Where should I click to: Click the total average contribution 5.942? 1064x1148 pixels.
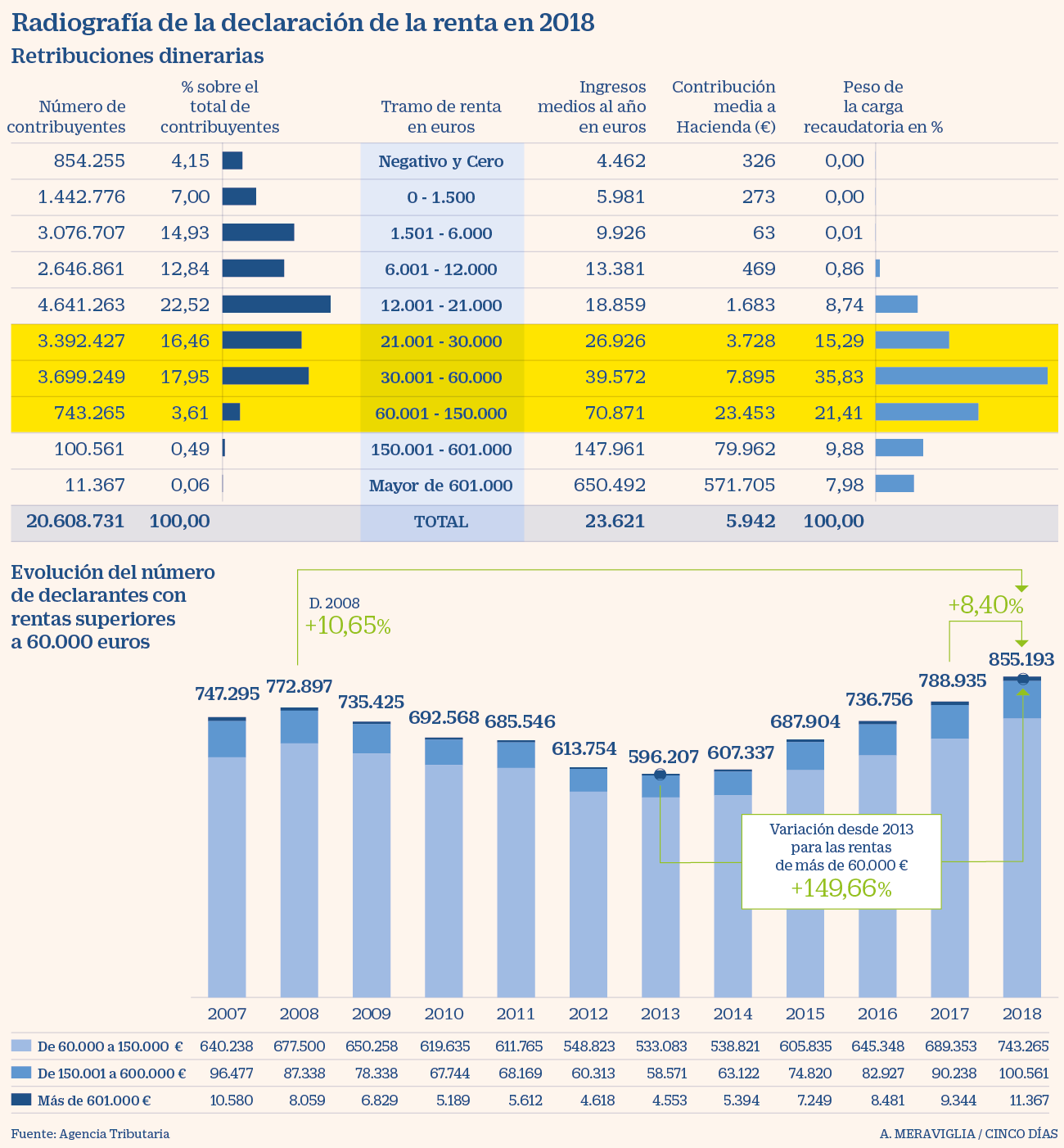tap(751, 521)
